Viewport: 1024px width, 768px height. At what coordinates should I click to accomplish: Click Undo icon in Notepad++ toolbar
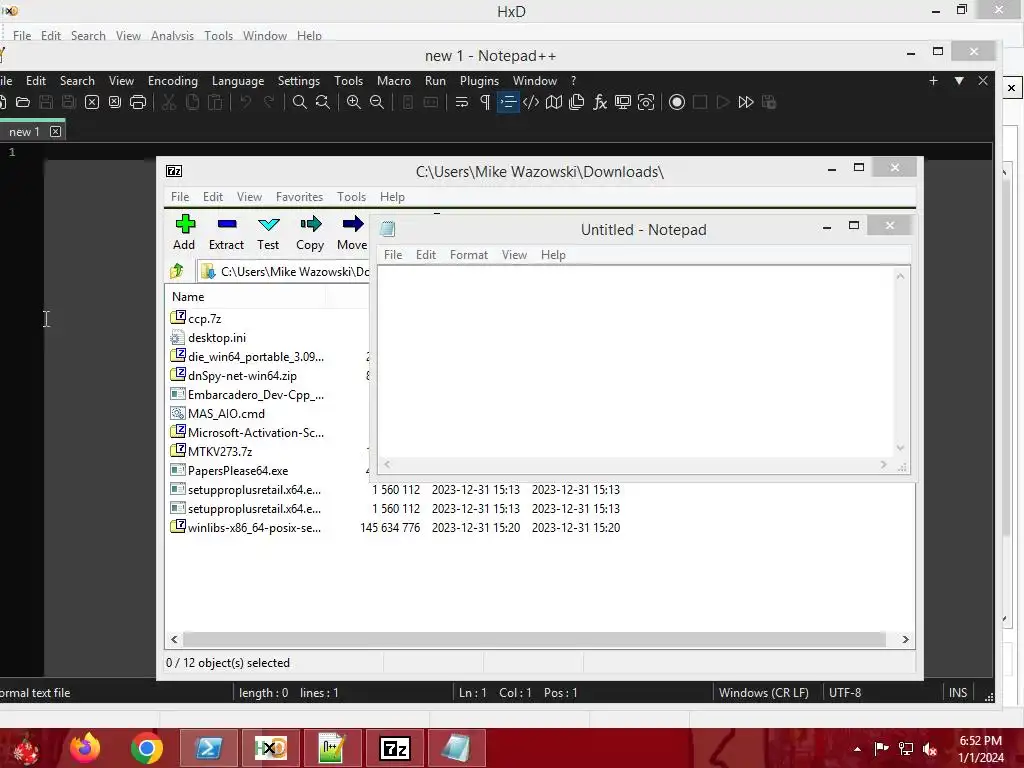(x=246, y=102)
